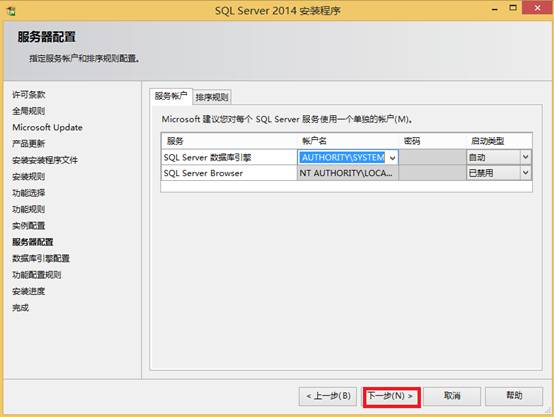This screenshot has width=554, height=417.
Task: Close the SQL Server 2014 setup window
Action: pyautogui.click(x=537, y=8)
